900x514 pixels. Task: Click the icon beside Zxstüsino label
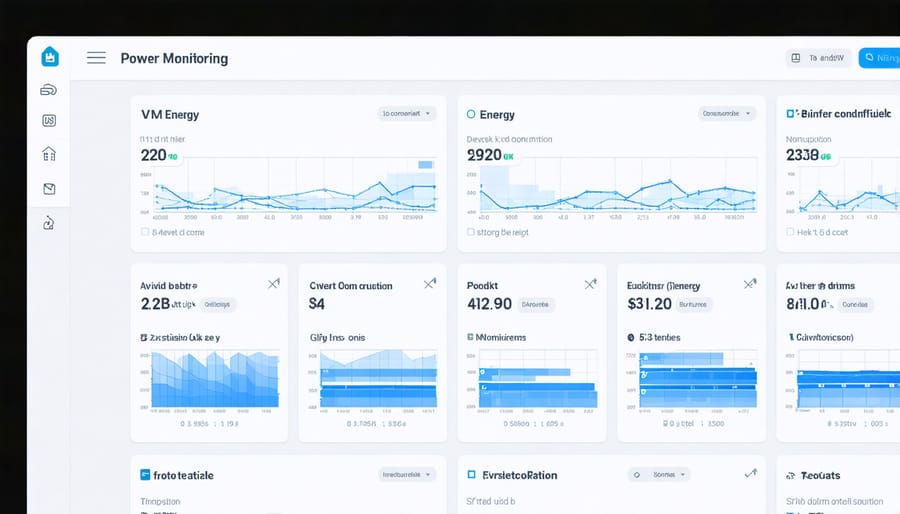[x=143, y=337]
